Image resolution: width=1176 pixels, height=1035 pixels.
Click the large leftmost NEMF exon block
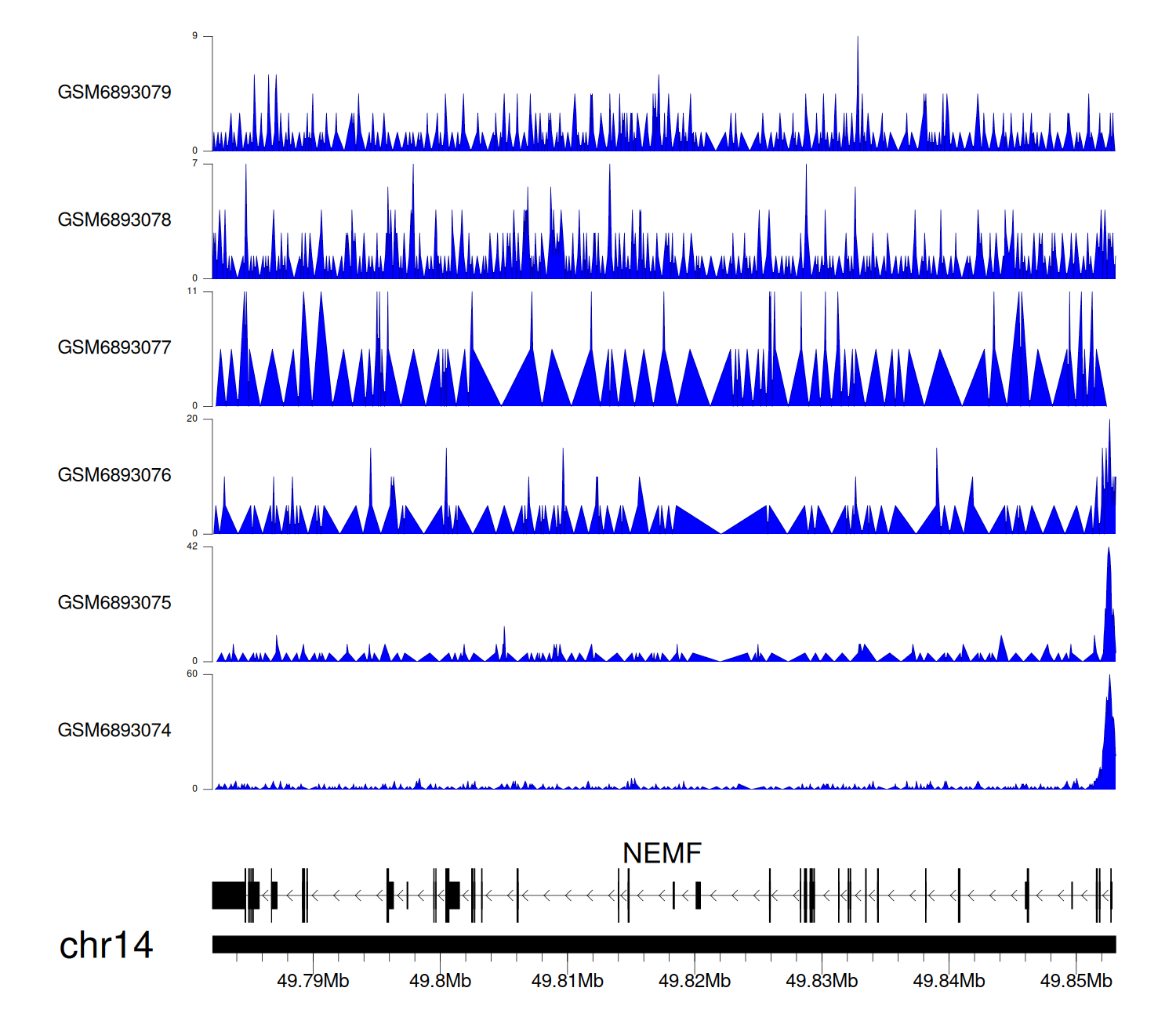[x=228, y=895]
